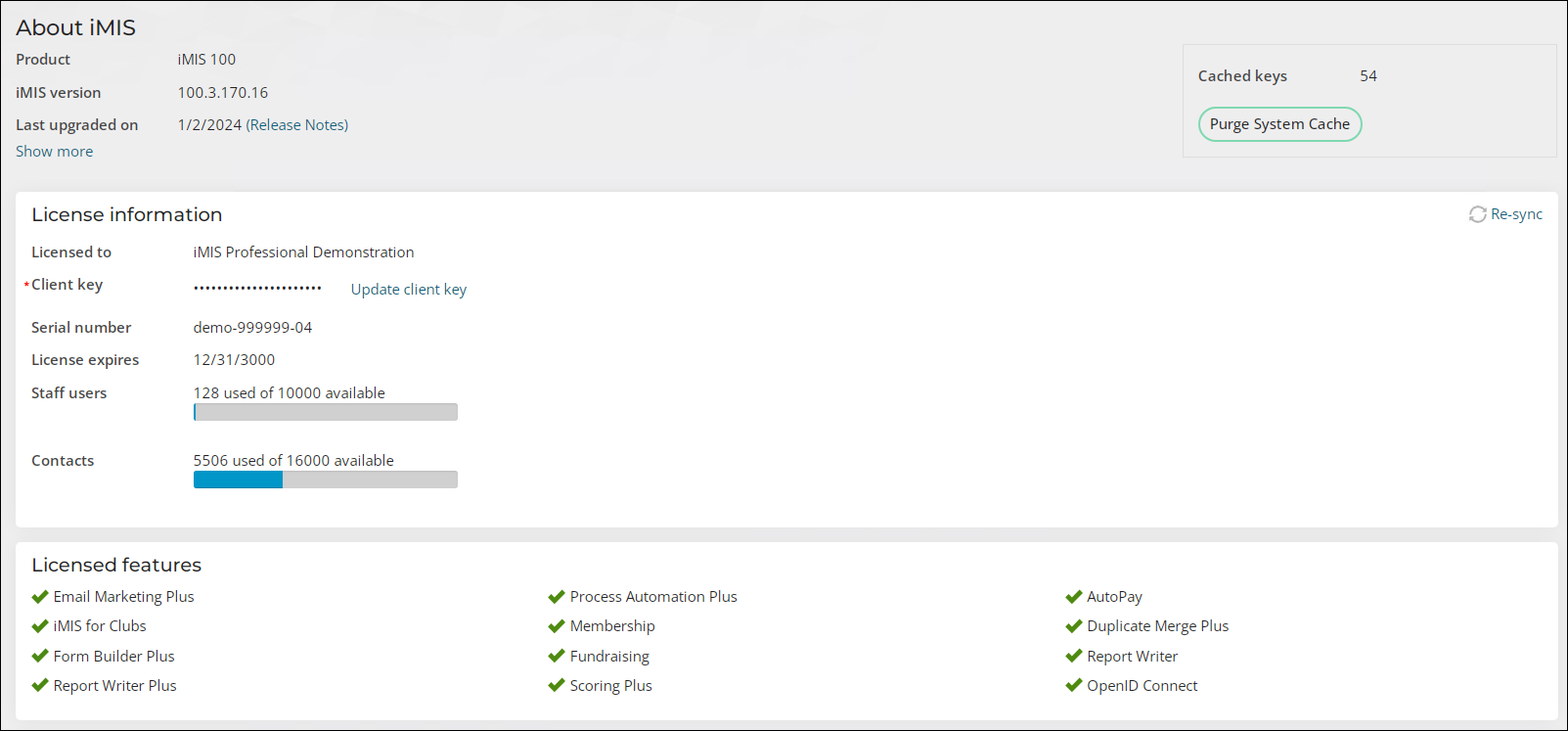Select the iMIS version number 100.3.170.16
Image resolution: width=1568 pixels, height=731 pixels.
(x=223, y=93)
